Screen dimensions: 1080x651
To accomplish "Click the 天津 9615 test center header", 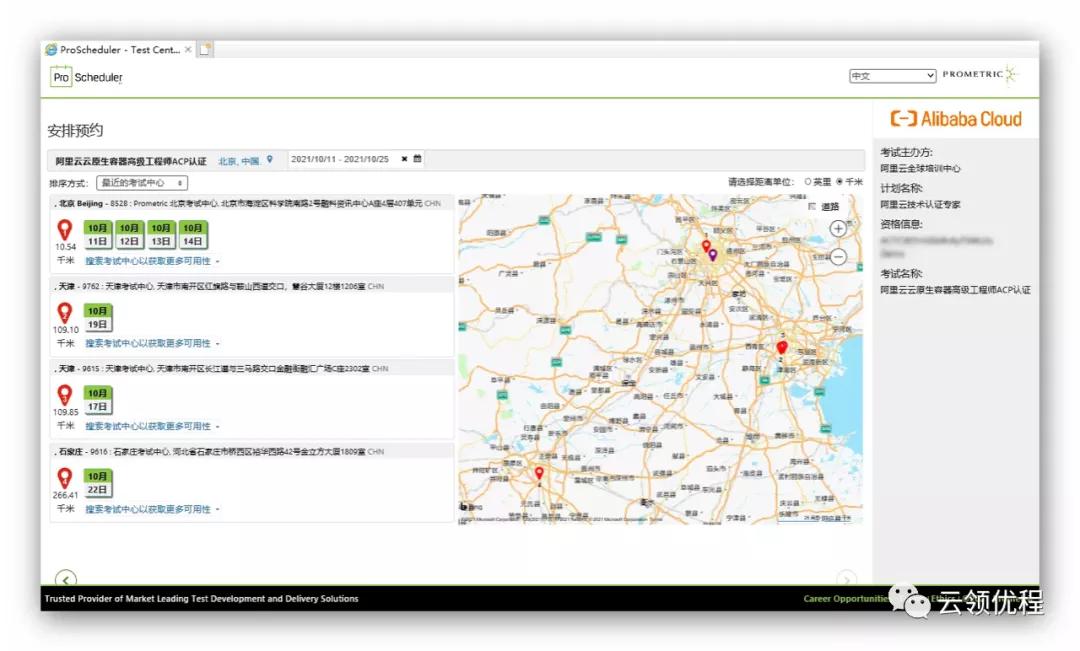I will [x=252, y=369].
